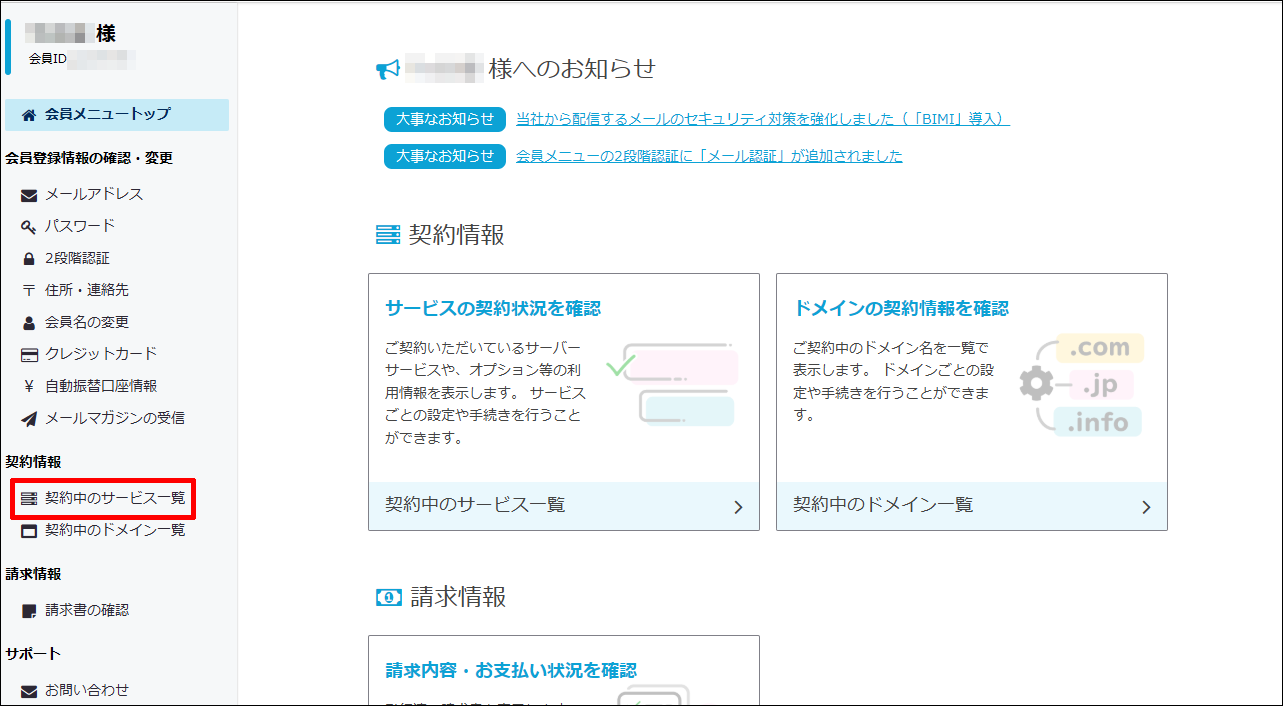Click the padlock icon for 2段階認証
Viewport: 1283px width, 706px height.
tap(29, 259)
